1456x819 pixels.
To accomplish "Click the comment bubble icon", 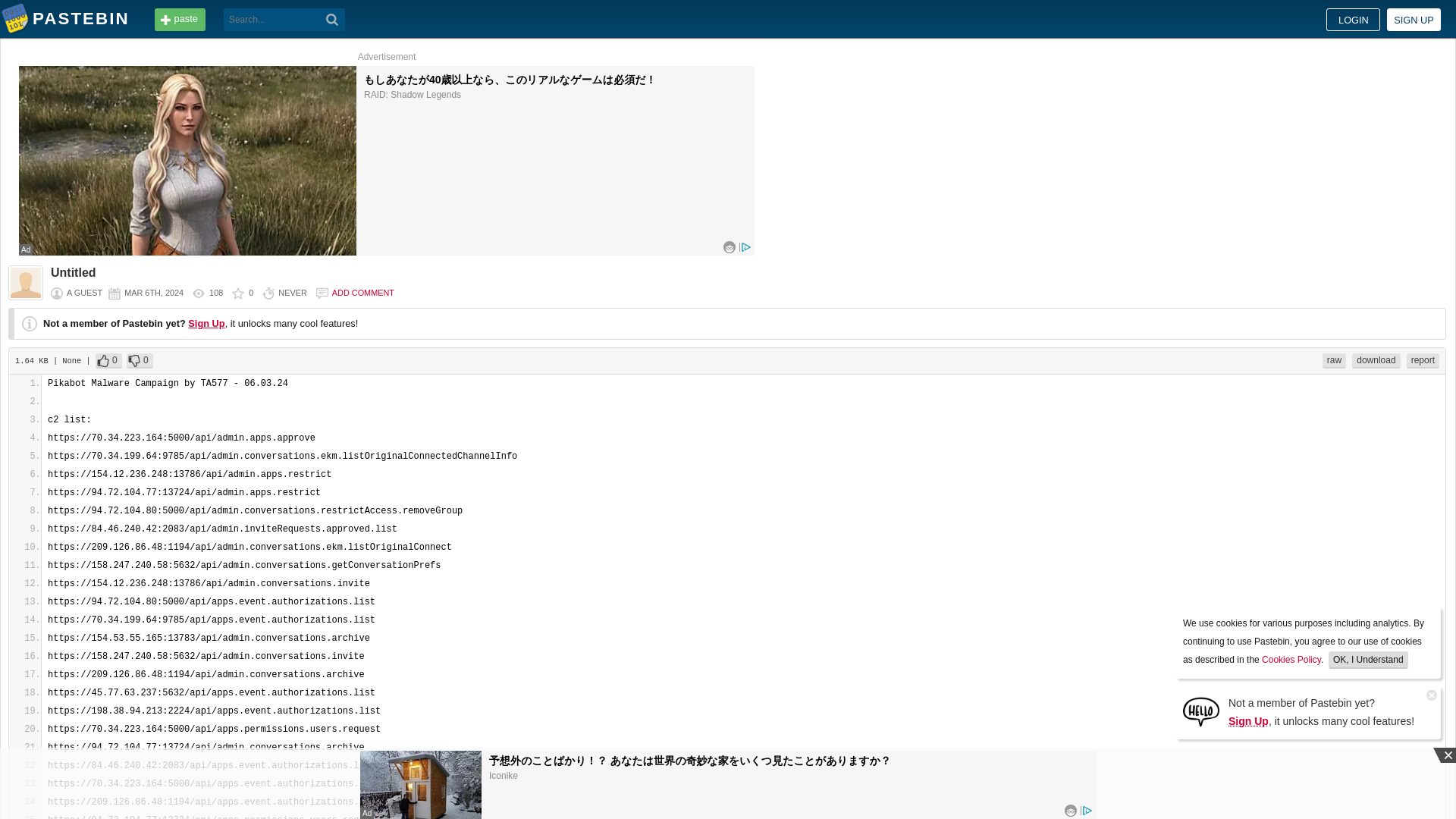I will [x=322, y=293].
